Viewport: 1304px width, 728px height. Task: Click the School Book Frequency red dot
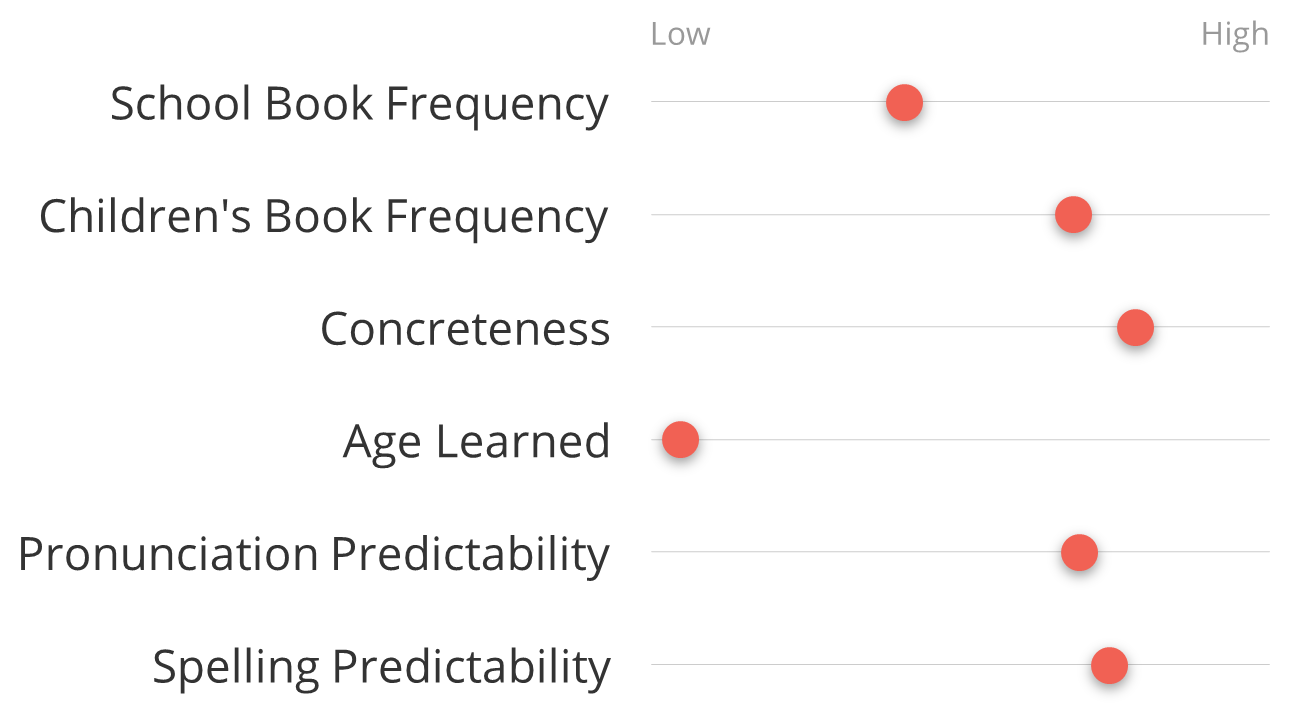[x=904, y=102]
